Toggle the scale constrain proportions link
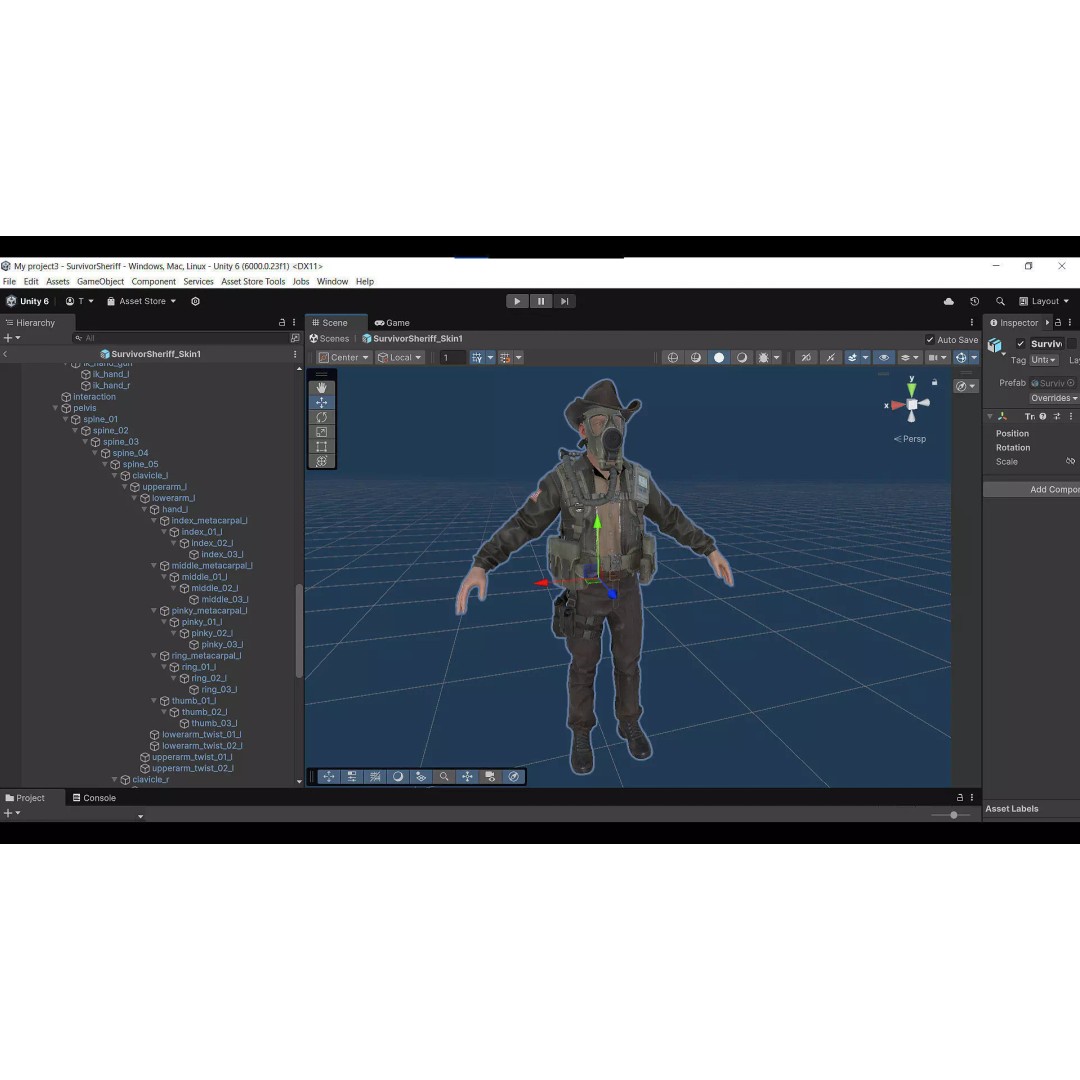Image resolution: width=1080 pixels, height=1080 pixels. (1070, 461)
